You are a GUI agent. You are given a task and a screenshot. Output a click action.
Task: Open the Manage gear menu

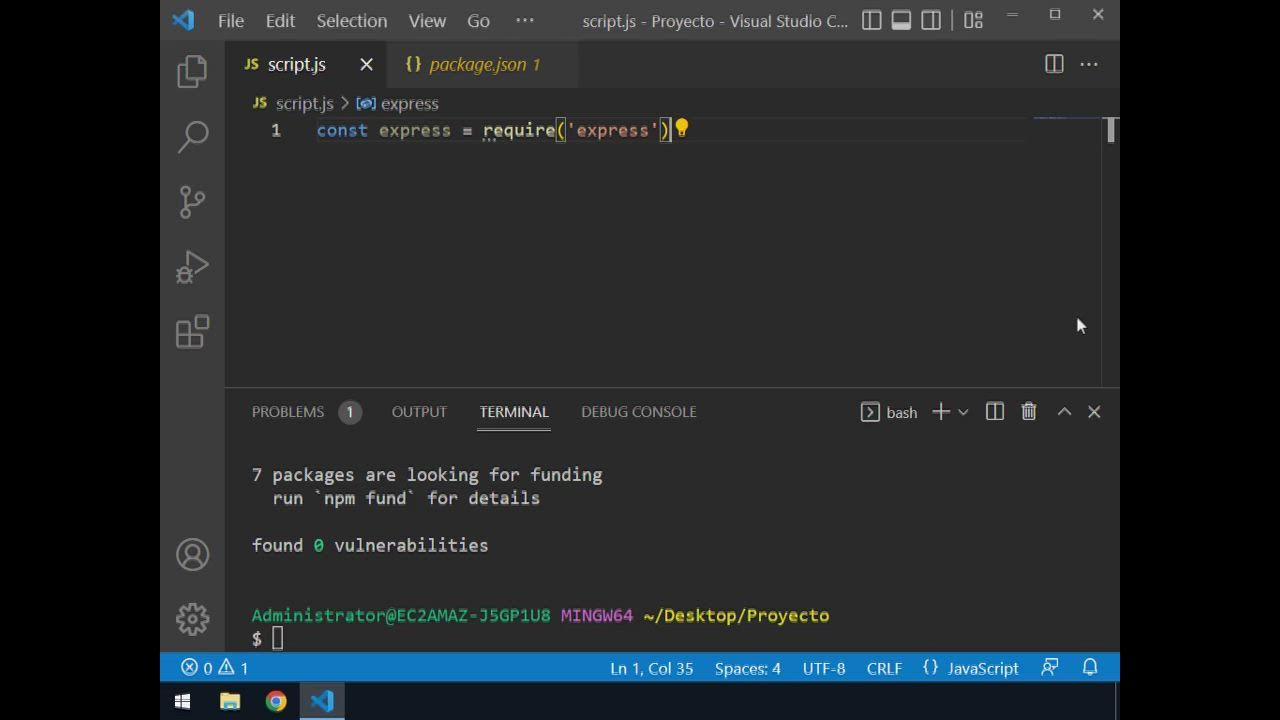tap(192, 619)
